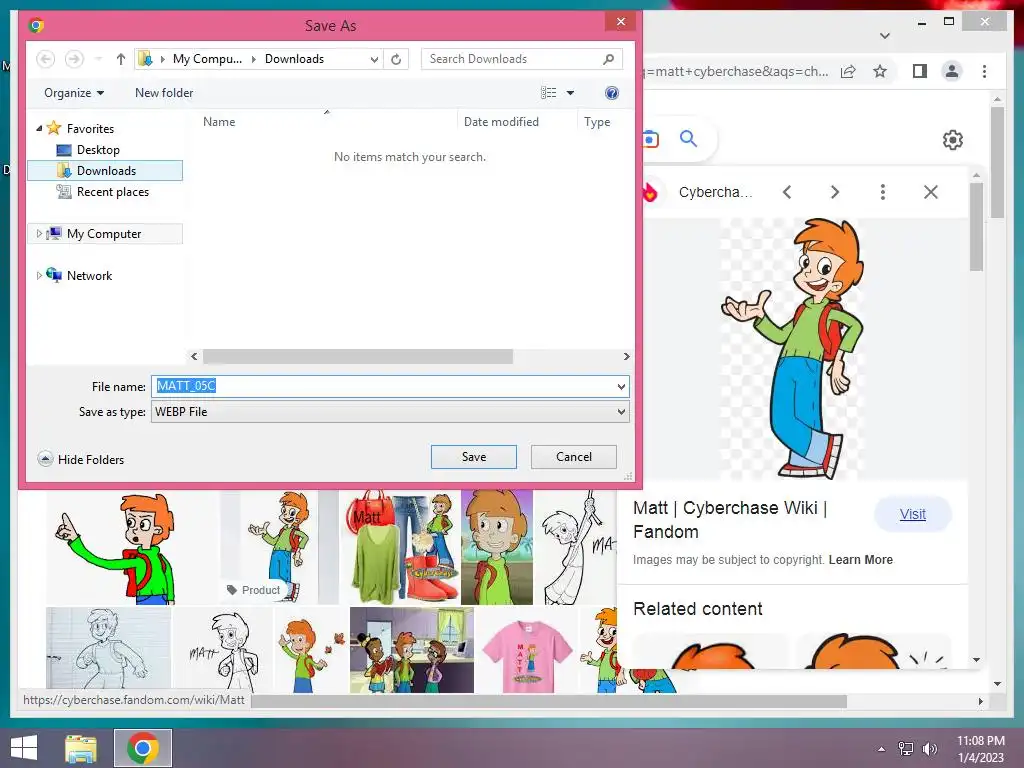Refresh the Downloads folder listing
The width and height of the screenshot is (1024, 768).
(x=396, y=59)
